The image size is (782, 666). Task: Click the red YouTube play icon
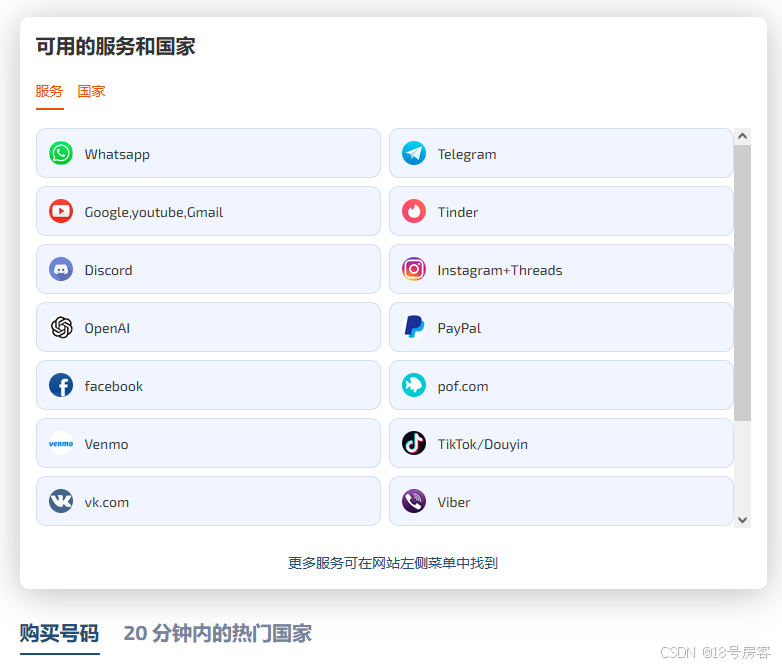tap(61, 211)
